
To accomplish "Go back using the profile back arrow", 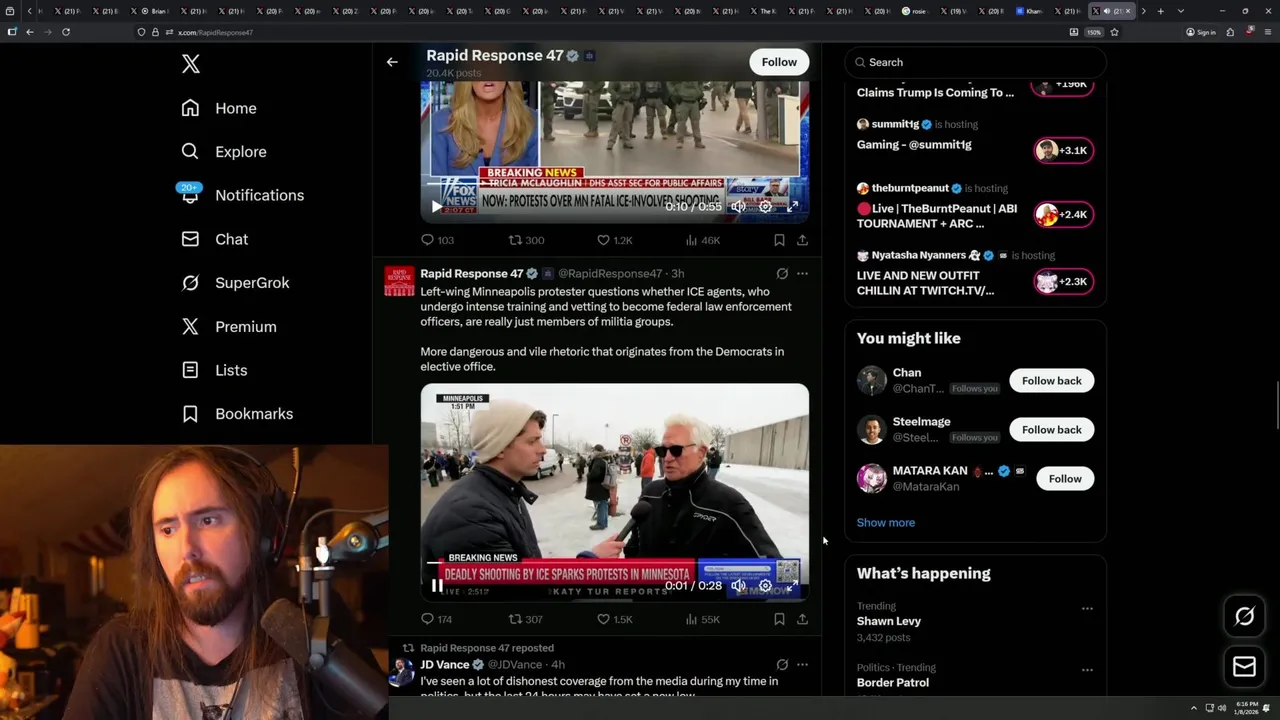I will click(392, 62).
